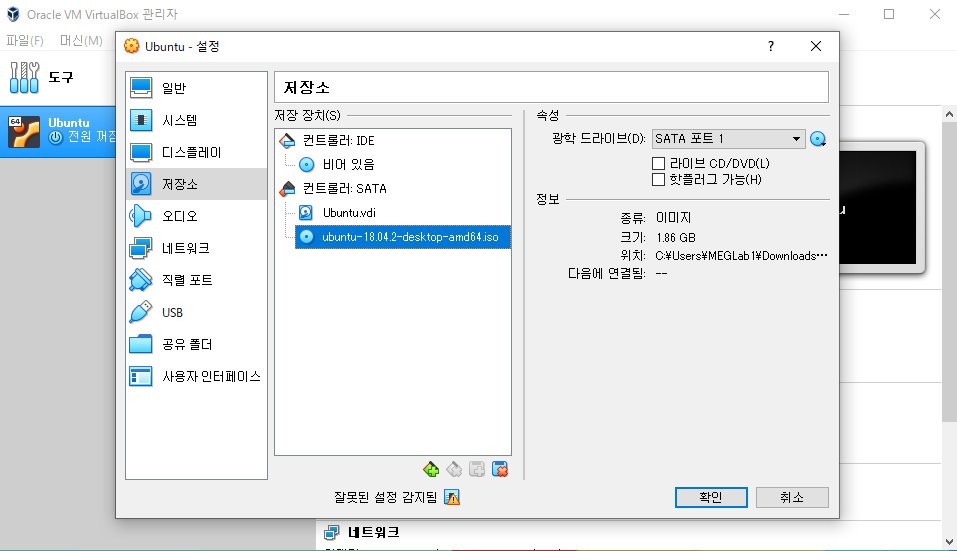The image size is (957, 551).
Task: Click the help question mark button
Action: (771, 46)
